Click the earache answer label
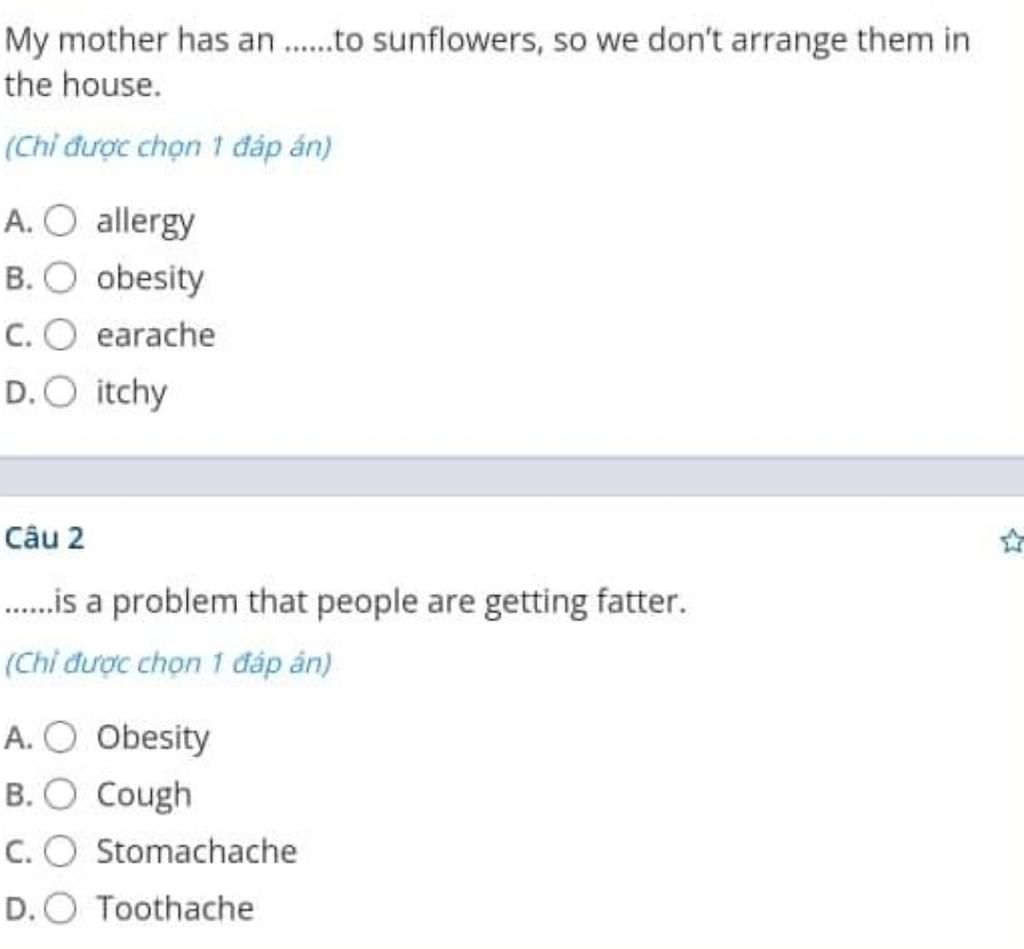Screen dimensions: 1024x949 point(156,335)
